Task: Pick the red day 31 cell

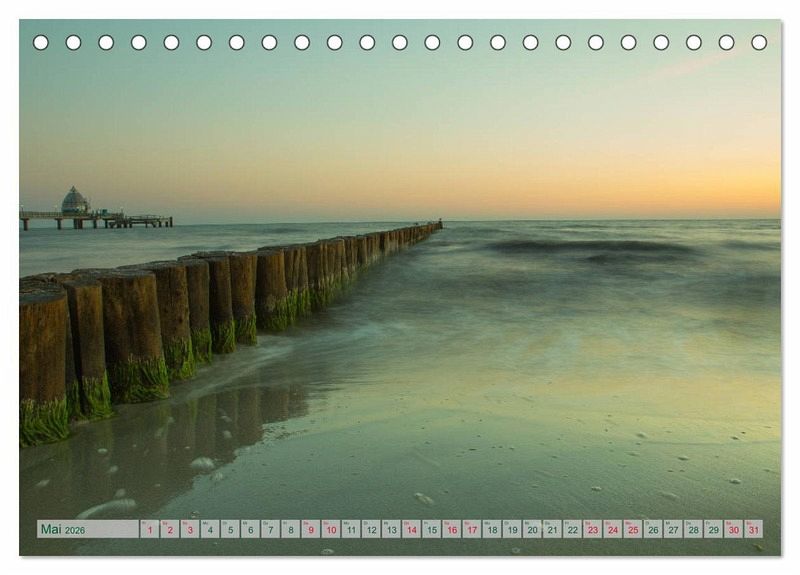Action: [754, 529]
